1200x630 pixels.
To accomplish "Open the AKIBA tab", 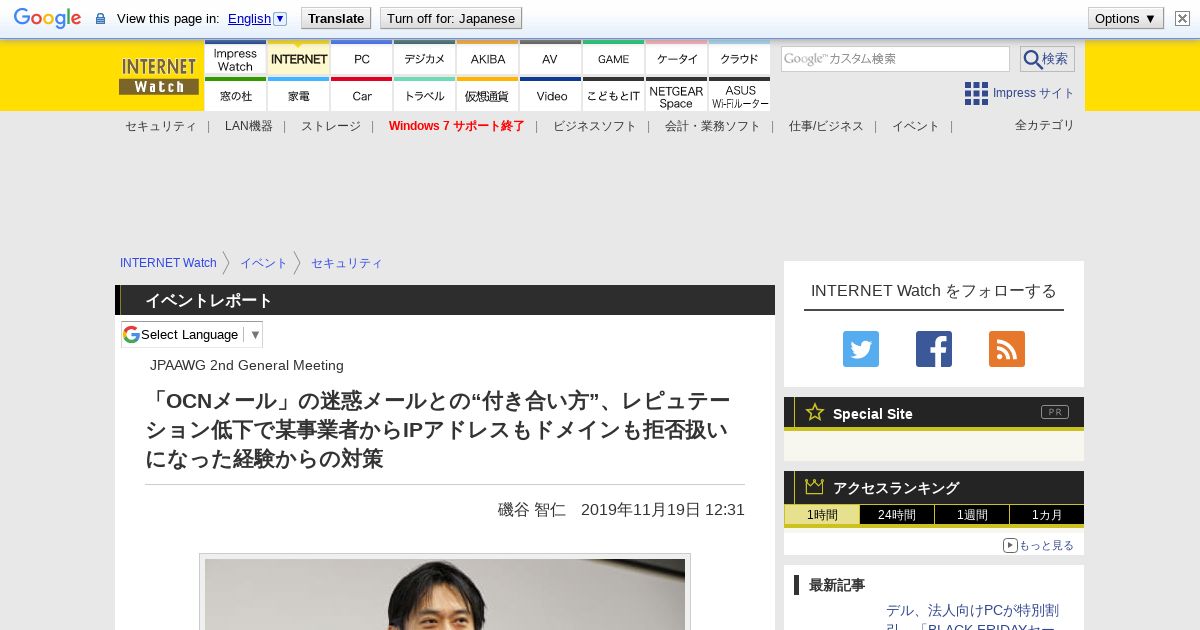I will (x=487, y=59).
